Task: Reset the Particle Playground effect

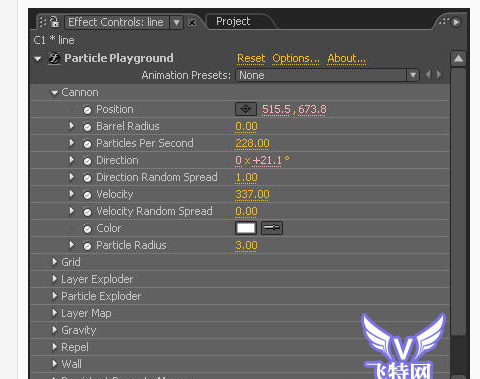Action: point(251,58)
